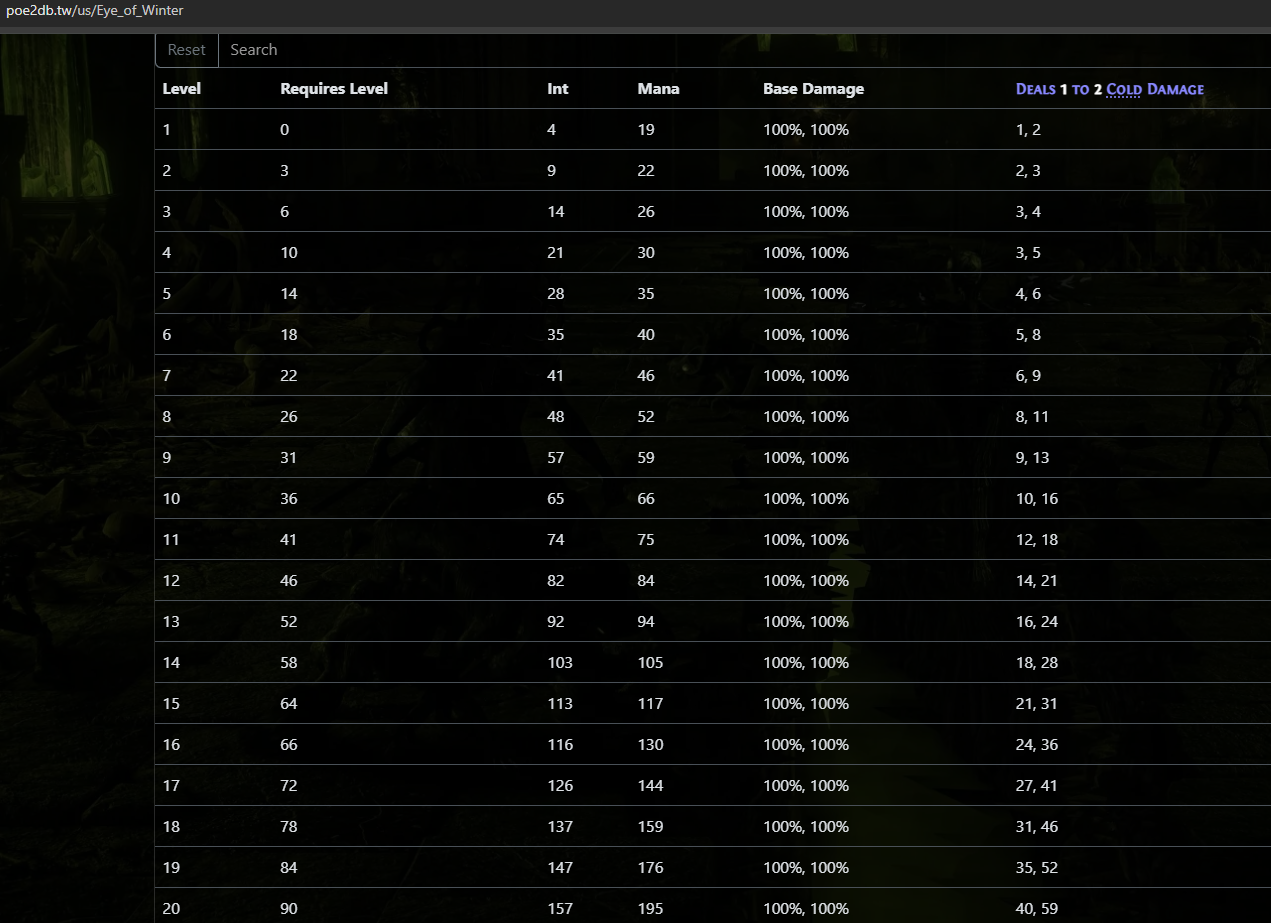Image resolution: width=1271 pixels, height=923 pixels.
Task: Sort by the Mana column header
Action: (658, 89)
